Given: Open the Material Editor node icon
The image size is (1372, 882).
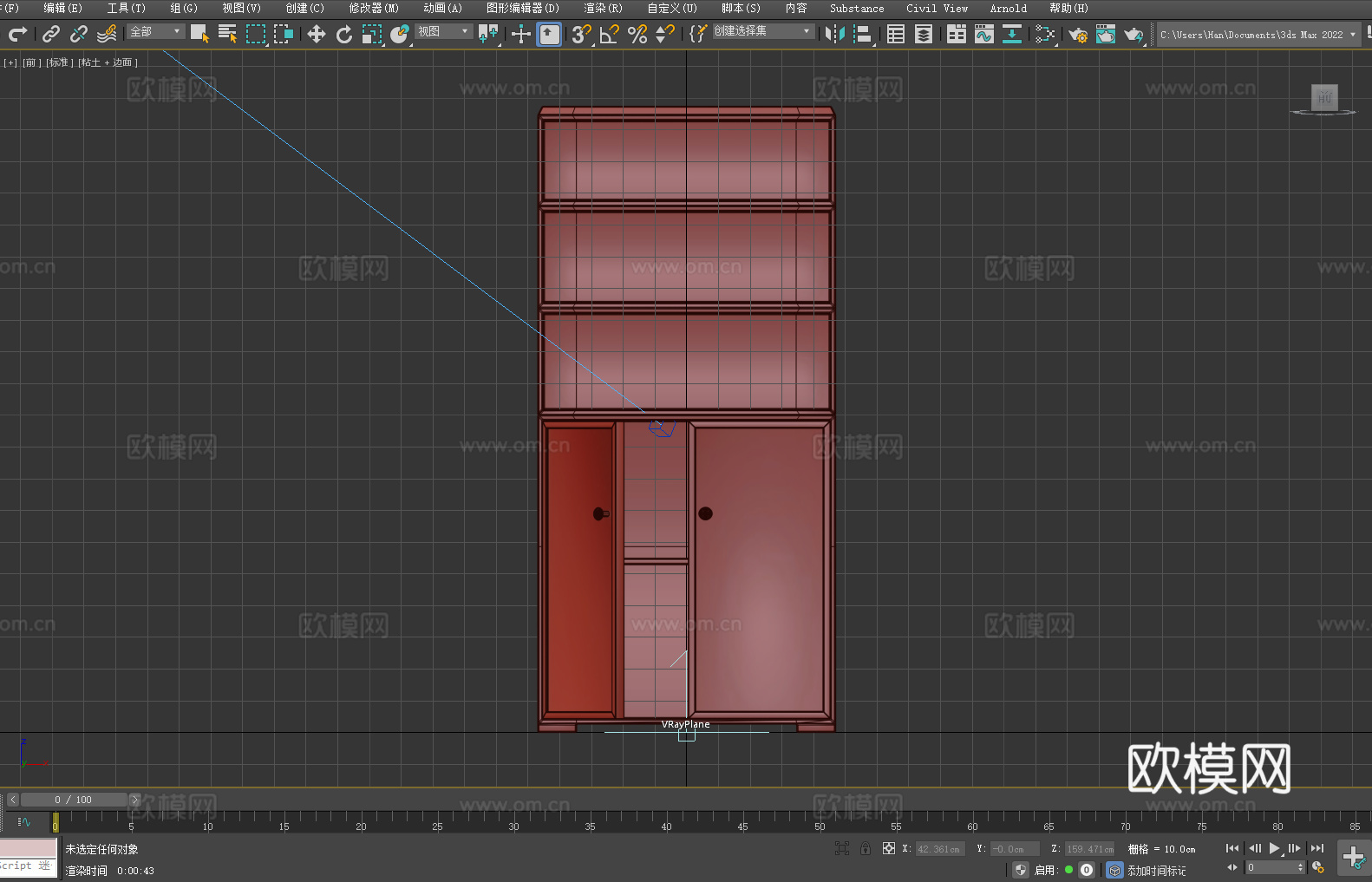Looking at the screenshot, I should 1045,34.
